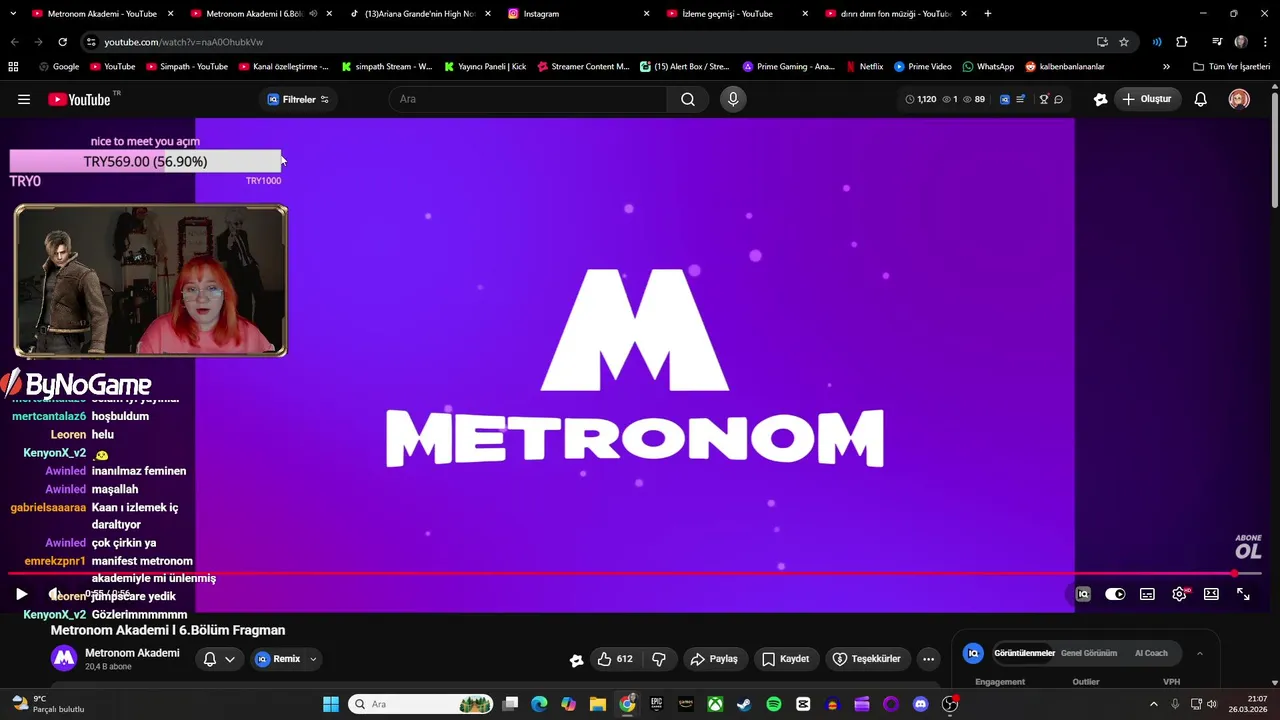
Task: Switch to Instagram browser tab
Action: click(576, 14)
